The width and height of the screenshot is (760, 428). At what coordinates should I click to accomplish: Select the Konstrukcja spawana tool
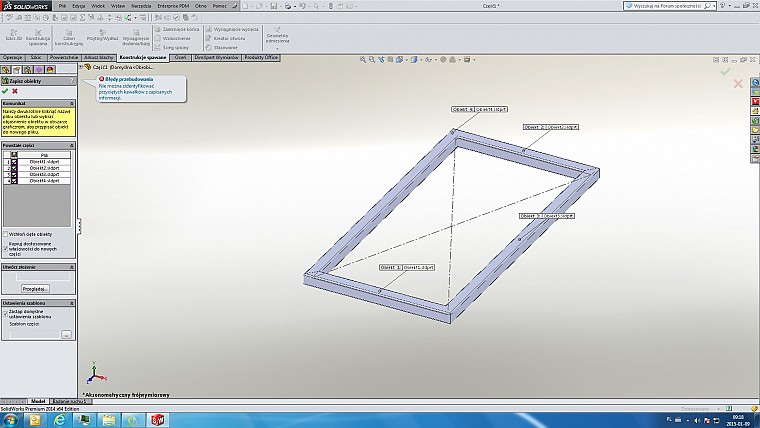click(38, 36)
